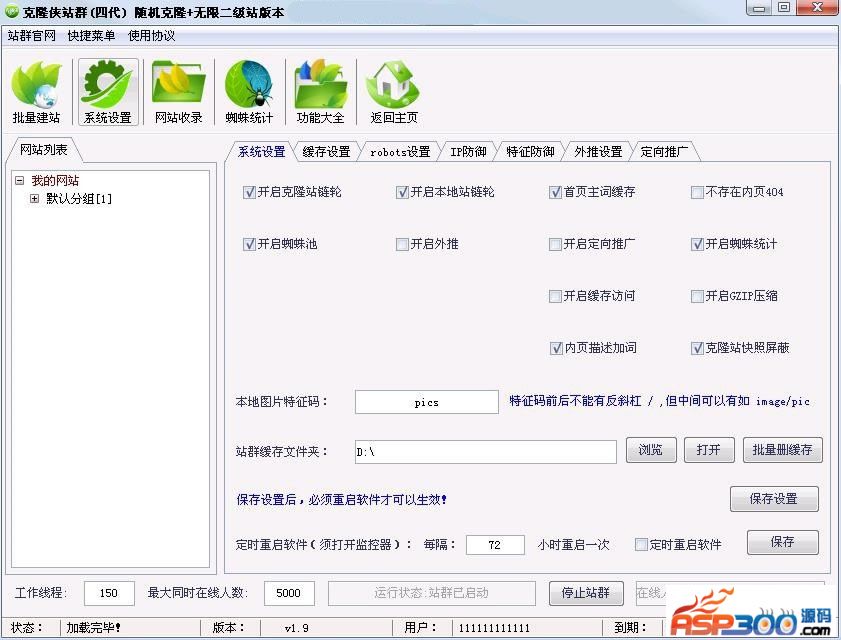Click the 本地图片特征码 input field
The width and height of the screenshot is (841, 640).
426,402
